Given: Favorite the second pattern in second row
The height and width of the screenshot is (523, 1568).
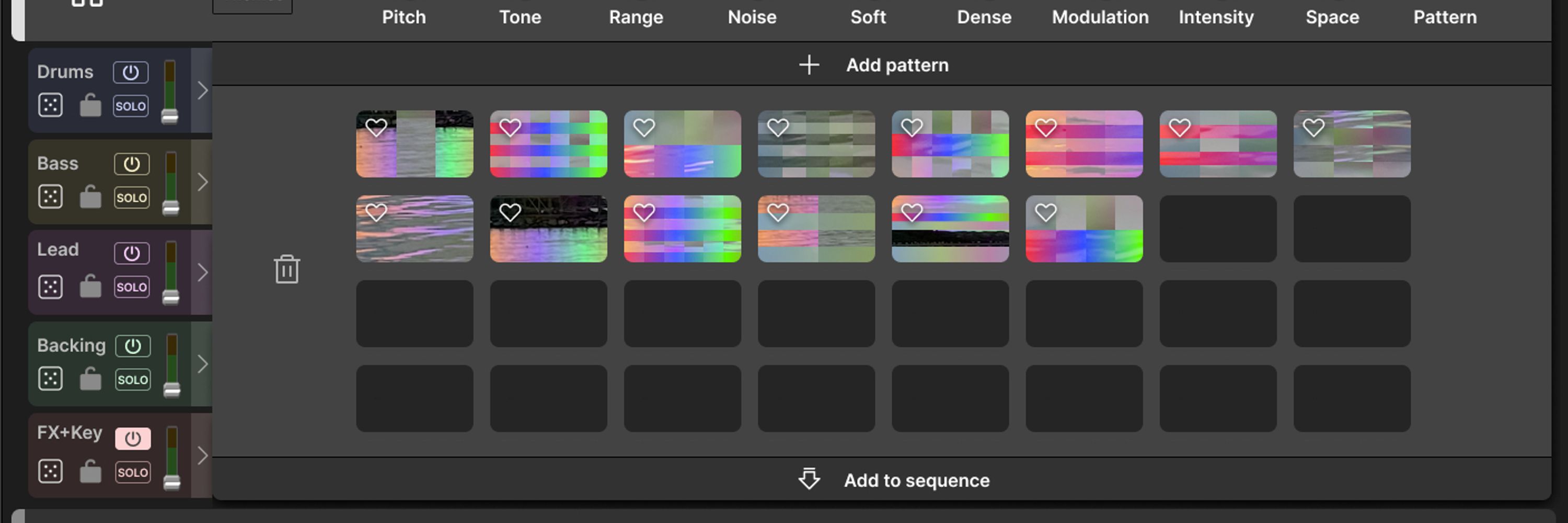Looking at the screenshot, I should pyautogui.click(x=510, y=212).
